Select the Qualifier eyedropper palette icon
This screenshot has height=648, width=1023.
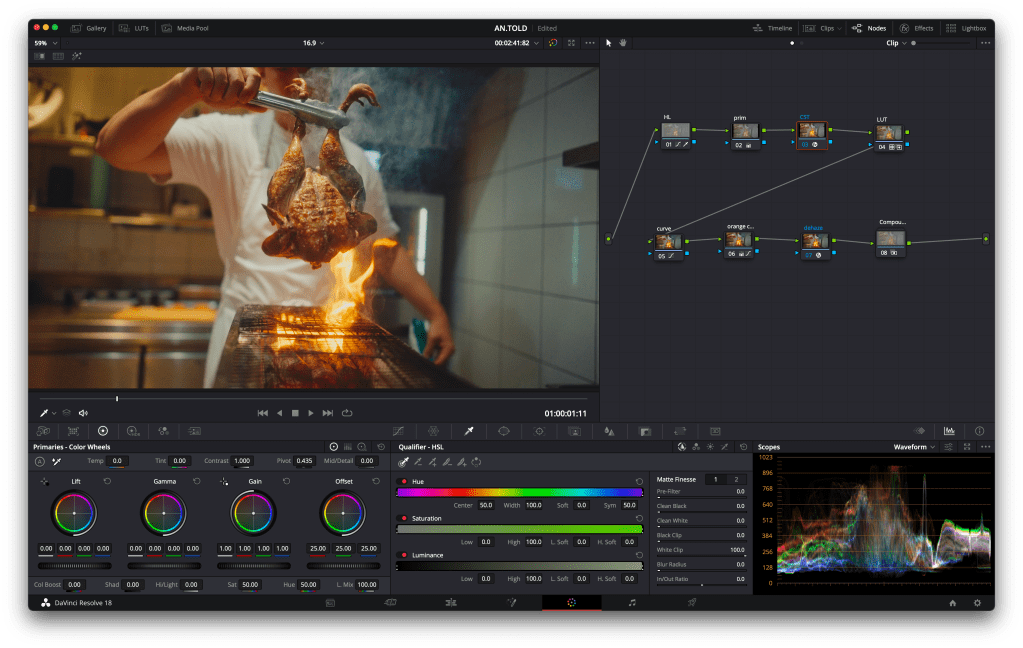click(x=468, y=431)
